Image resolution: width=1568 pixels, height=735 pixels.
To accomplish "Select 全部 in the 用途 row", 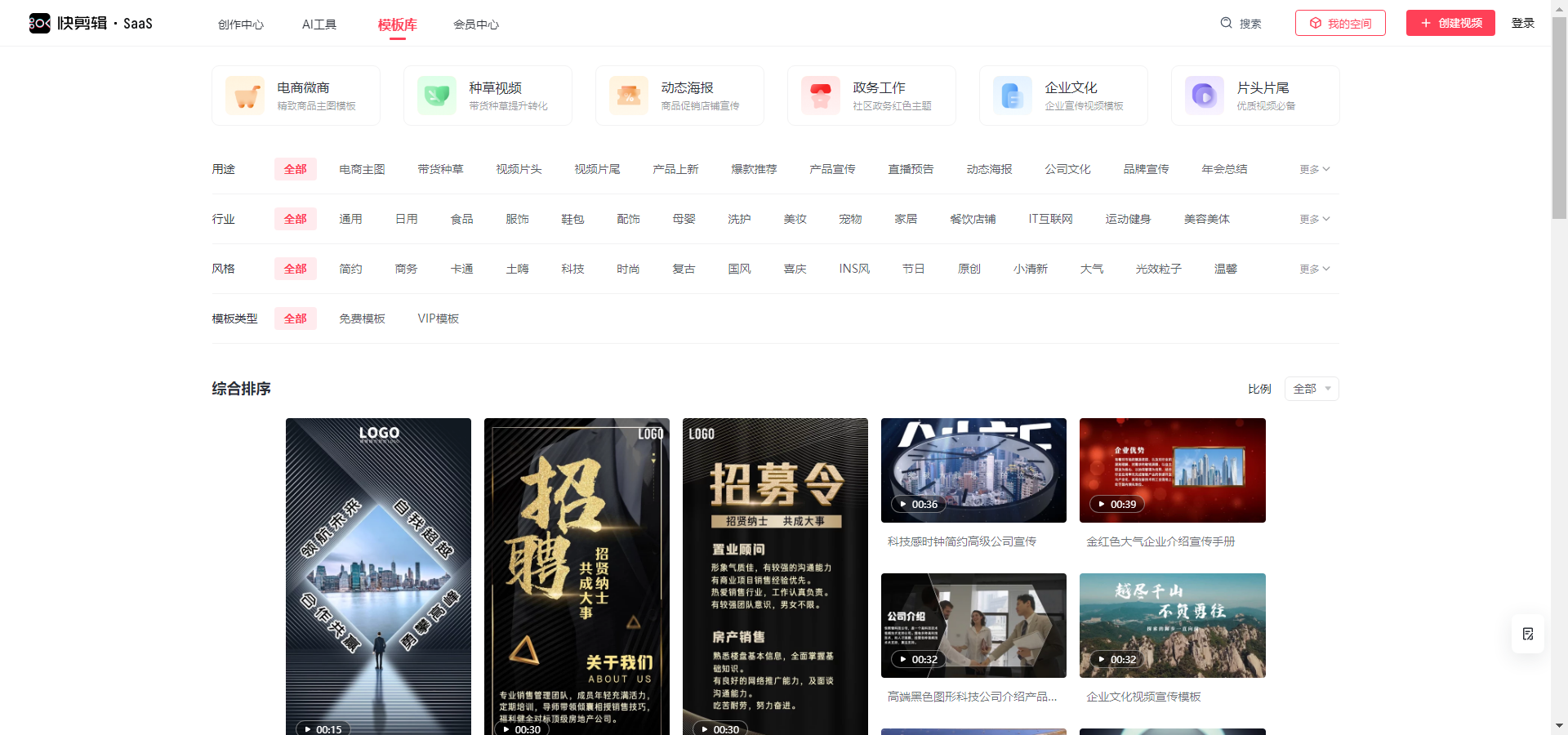I will pyautogui.click(x=296, y=169).
